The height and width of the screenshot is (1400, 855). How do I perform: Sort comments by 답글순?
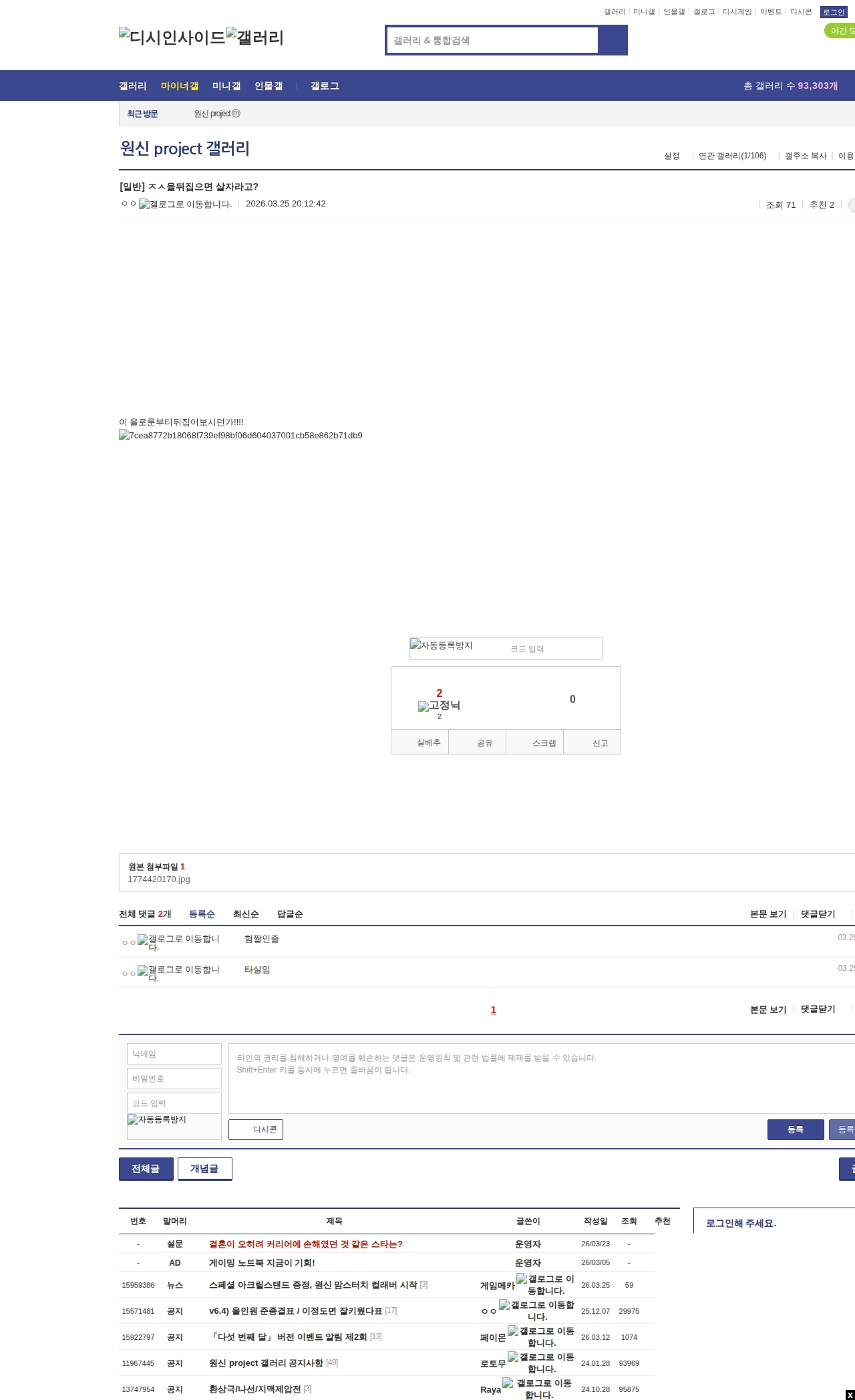coord(290,914)
